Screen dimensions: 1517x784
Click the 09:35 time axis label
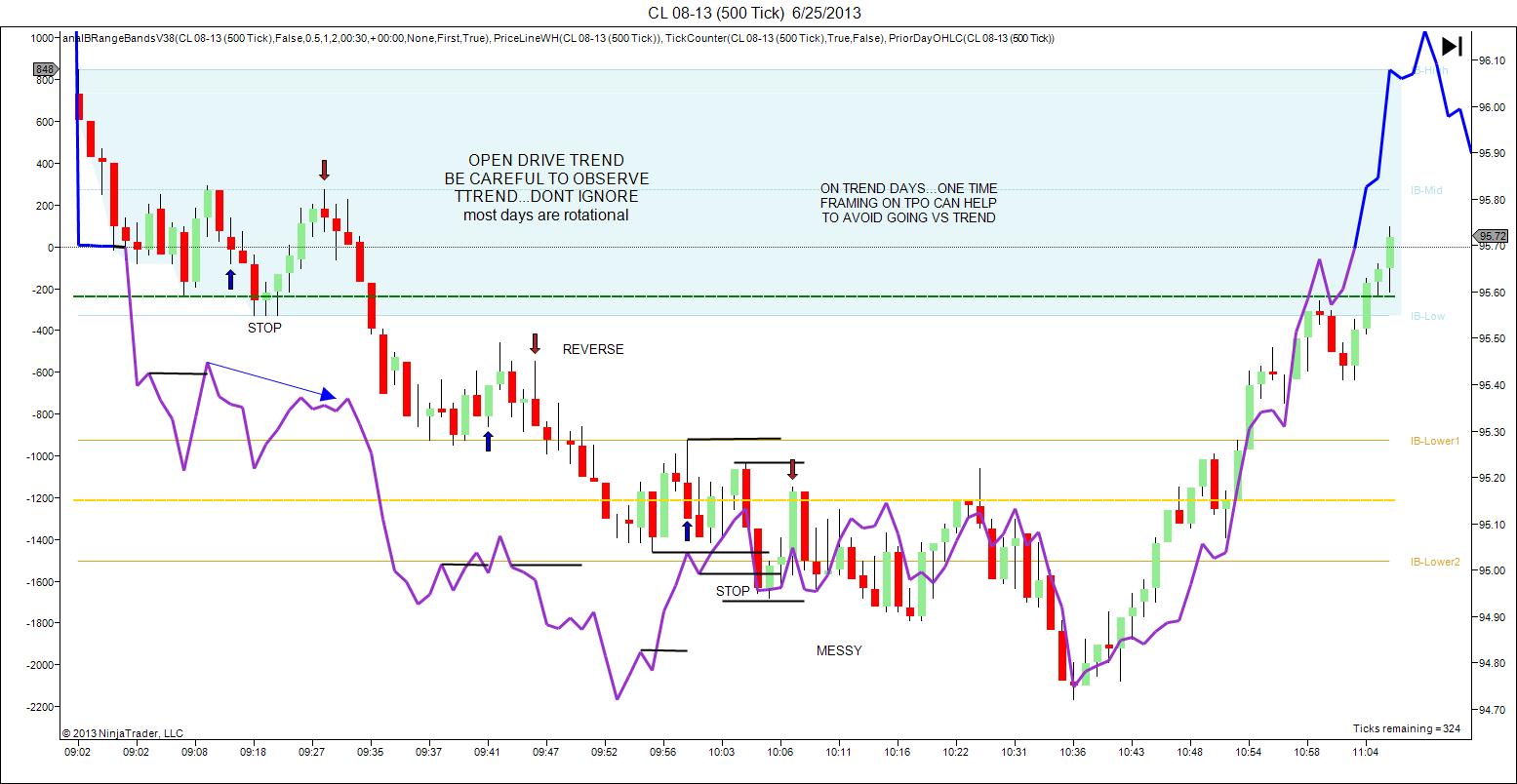(371, 752)
